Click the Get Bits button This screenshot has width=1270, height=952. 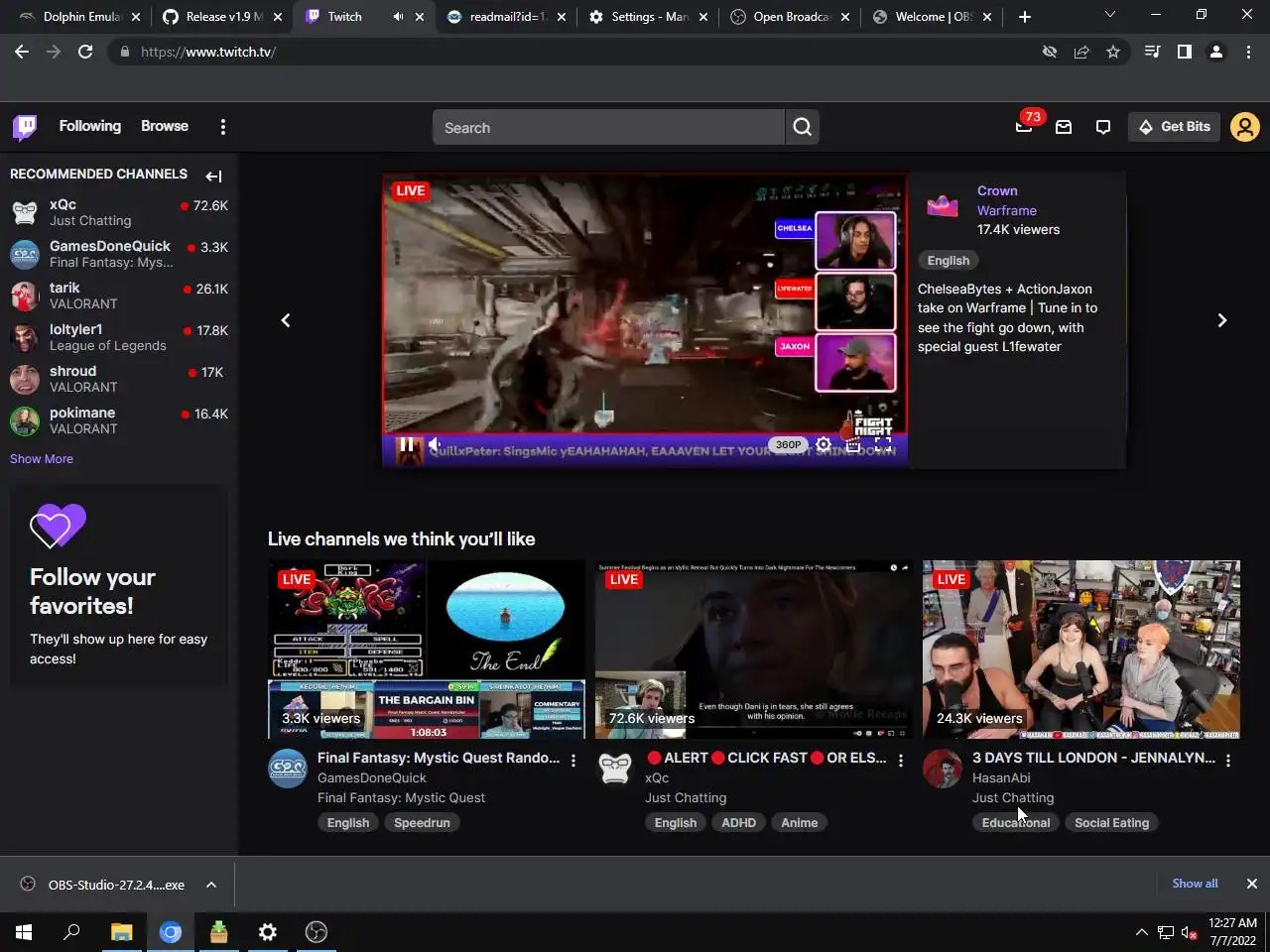pos(1174,127)
